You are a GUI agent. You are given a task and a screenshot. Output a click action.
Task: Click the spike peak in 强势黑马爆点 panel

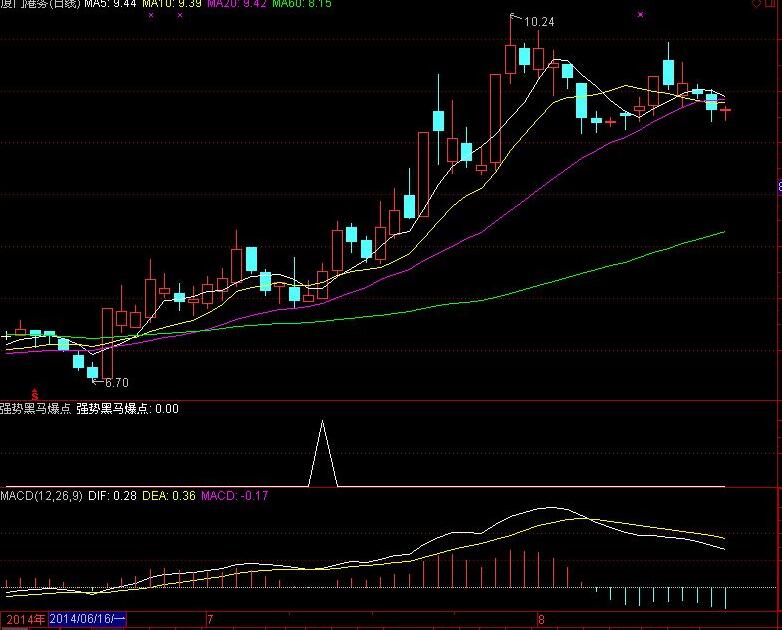(322, 423)
